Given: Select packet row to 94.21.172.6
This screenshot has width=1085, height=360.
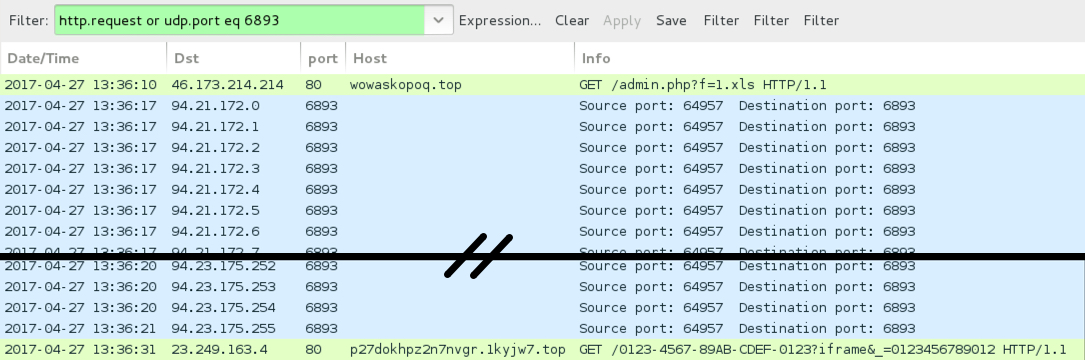Looking at the screenshot, I should (x=542, y=231).
